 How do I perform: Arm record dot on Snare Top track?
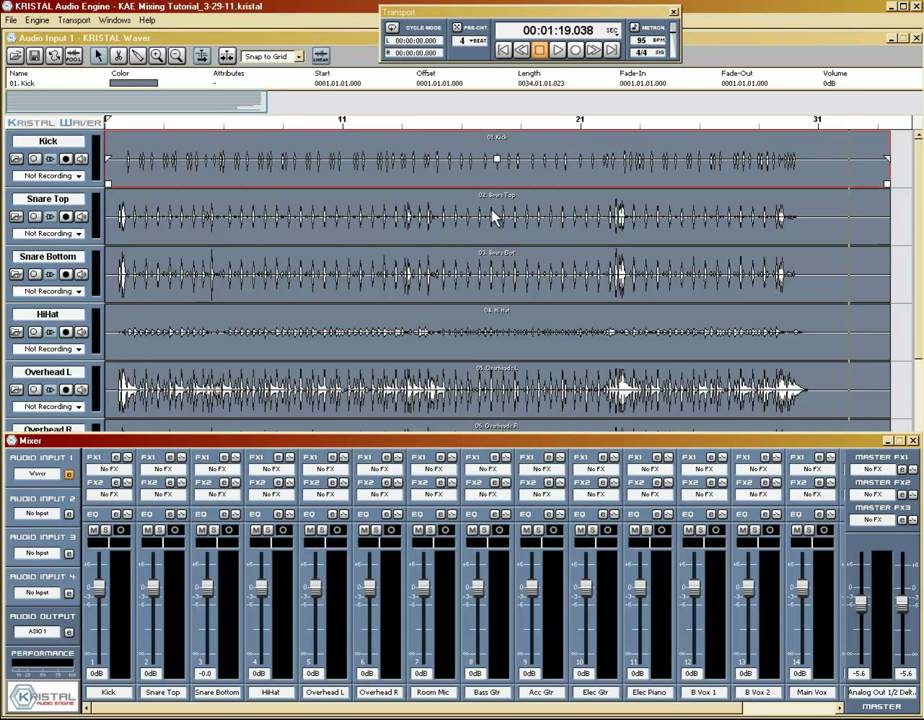click(66, 217)
